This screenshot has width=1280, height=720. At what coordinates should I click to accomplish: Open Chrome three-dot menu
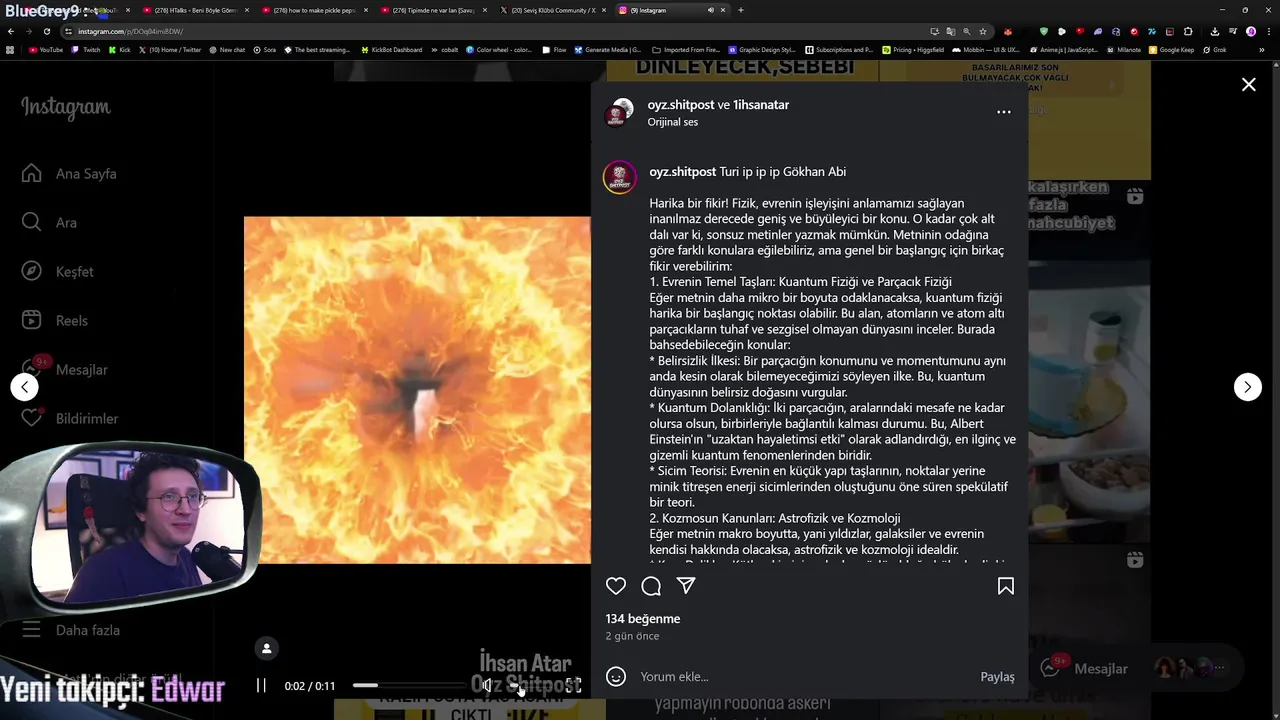(x=1268, y=31)
